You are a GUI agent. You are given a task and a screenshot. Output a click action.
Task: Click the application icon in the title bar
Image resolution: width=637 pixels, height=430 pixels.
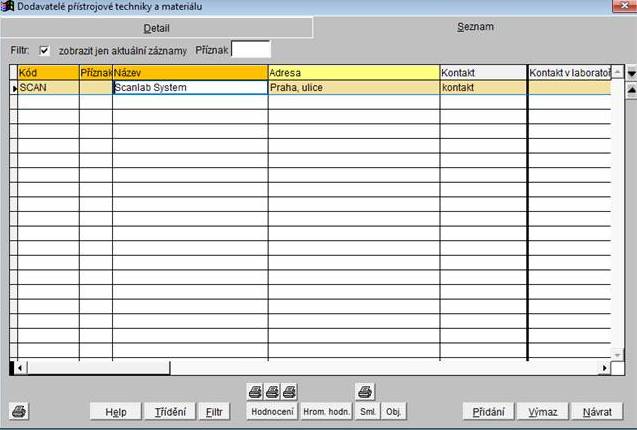8,8
